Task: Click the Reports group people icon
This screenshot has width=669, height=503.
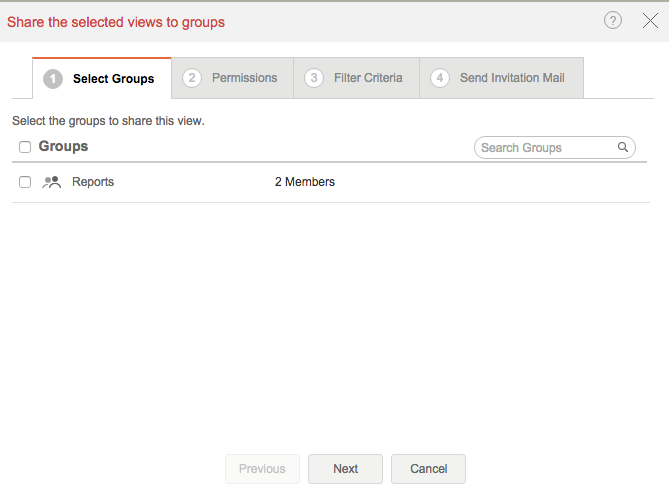Action: click(52, 182)
